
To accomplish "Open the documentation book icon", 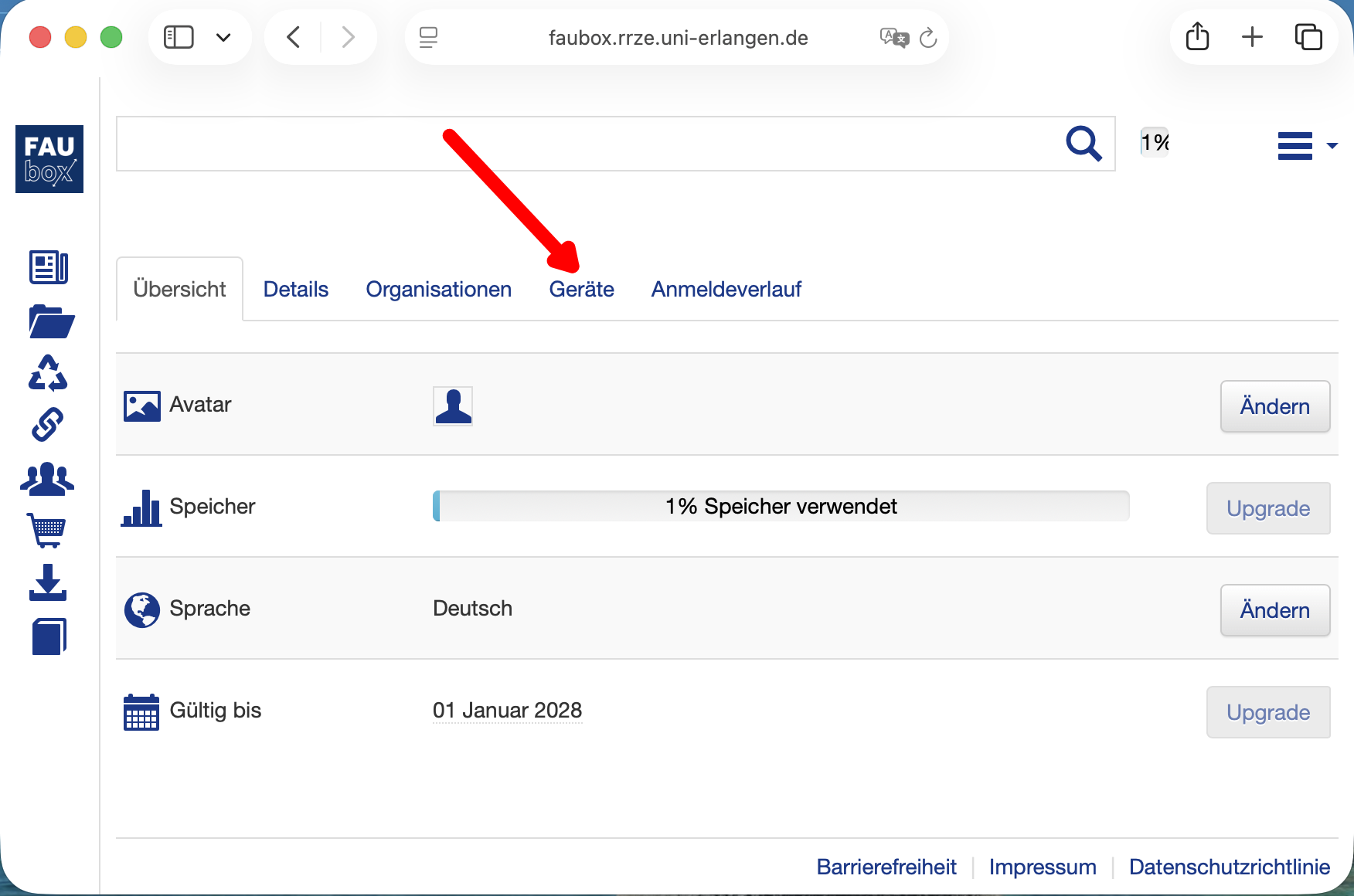I will (49, 636).
